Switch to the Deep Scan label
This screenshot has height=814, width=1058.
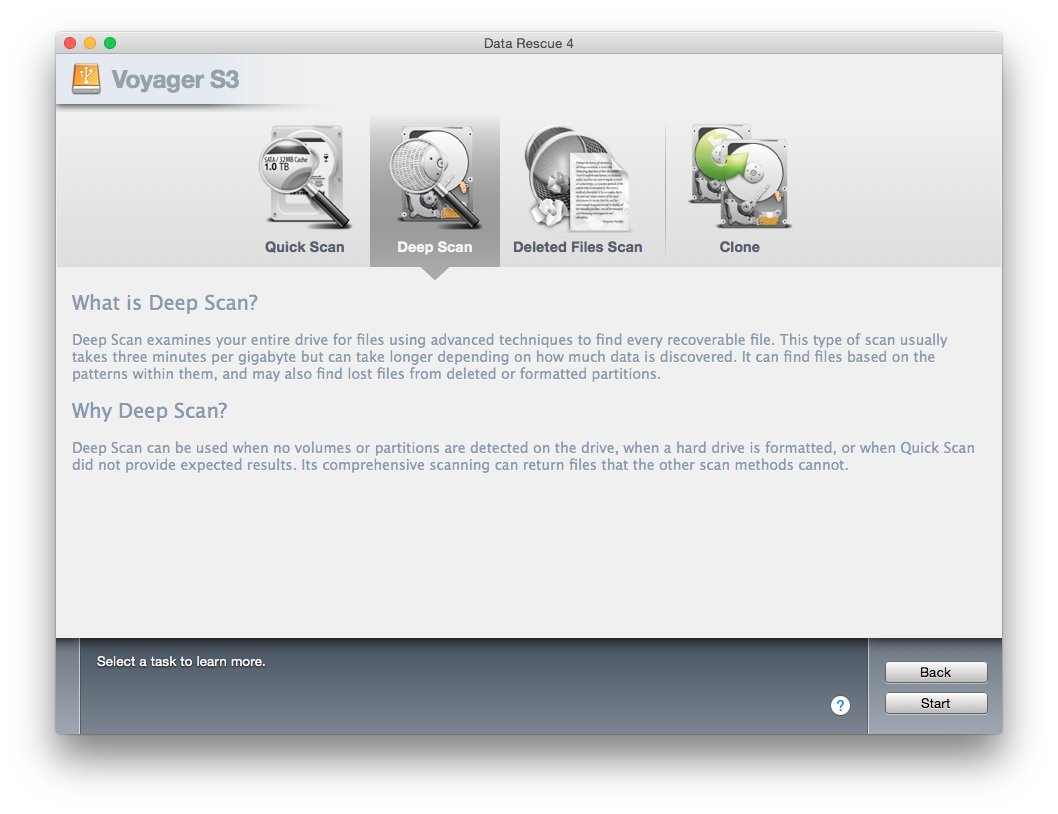(x=435, y=247)
